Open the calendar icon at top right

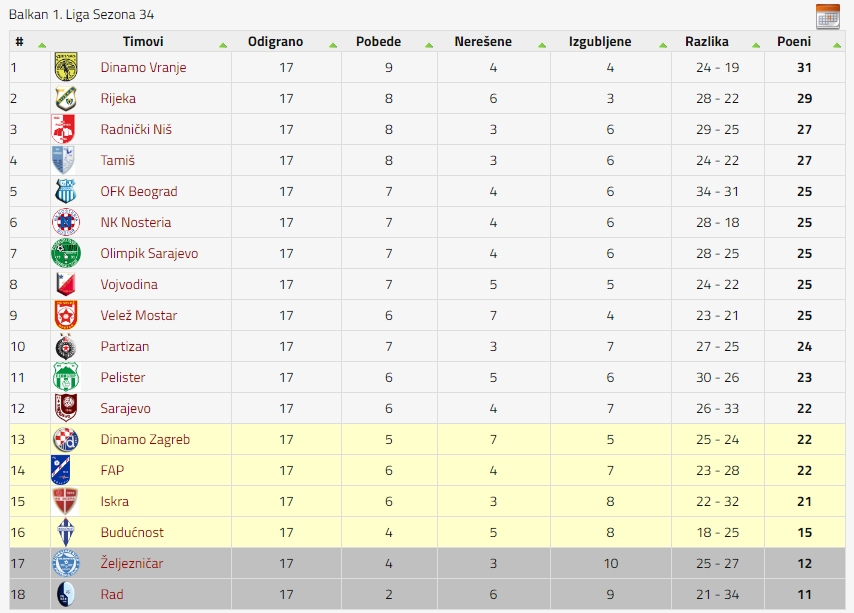[827, 16]
